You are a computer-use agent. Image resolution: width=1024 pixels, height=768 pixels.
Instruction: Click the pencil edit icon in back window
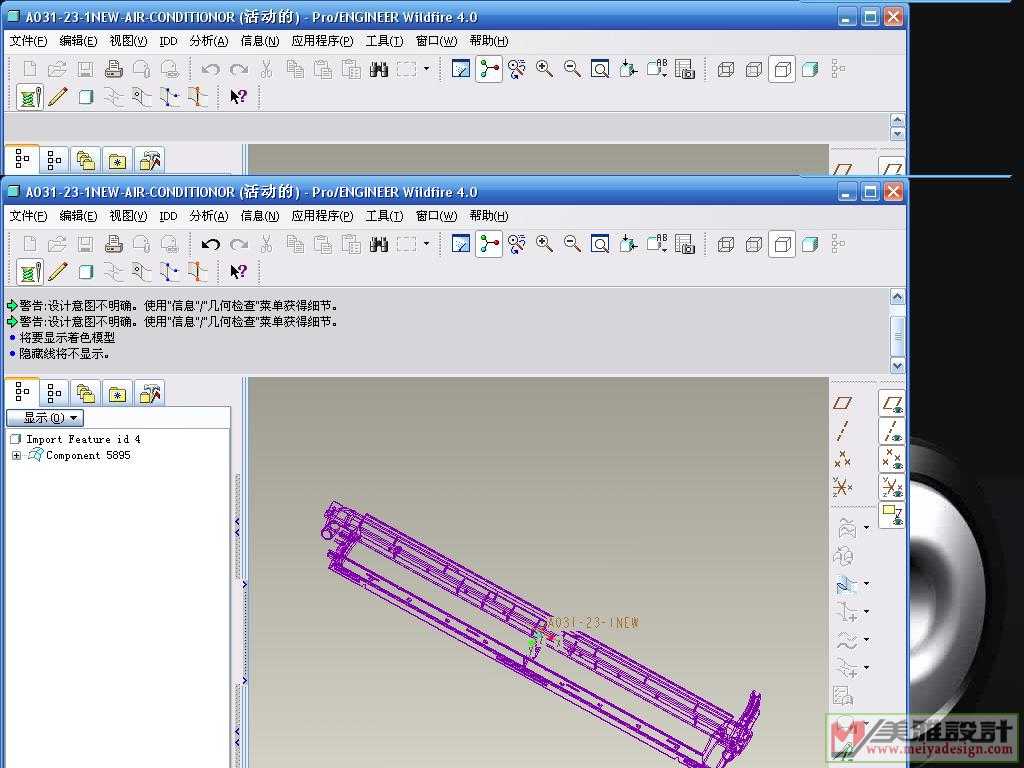point(58,97)
